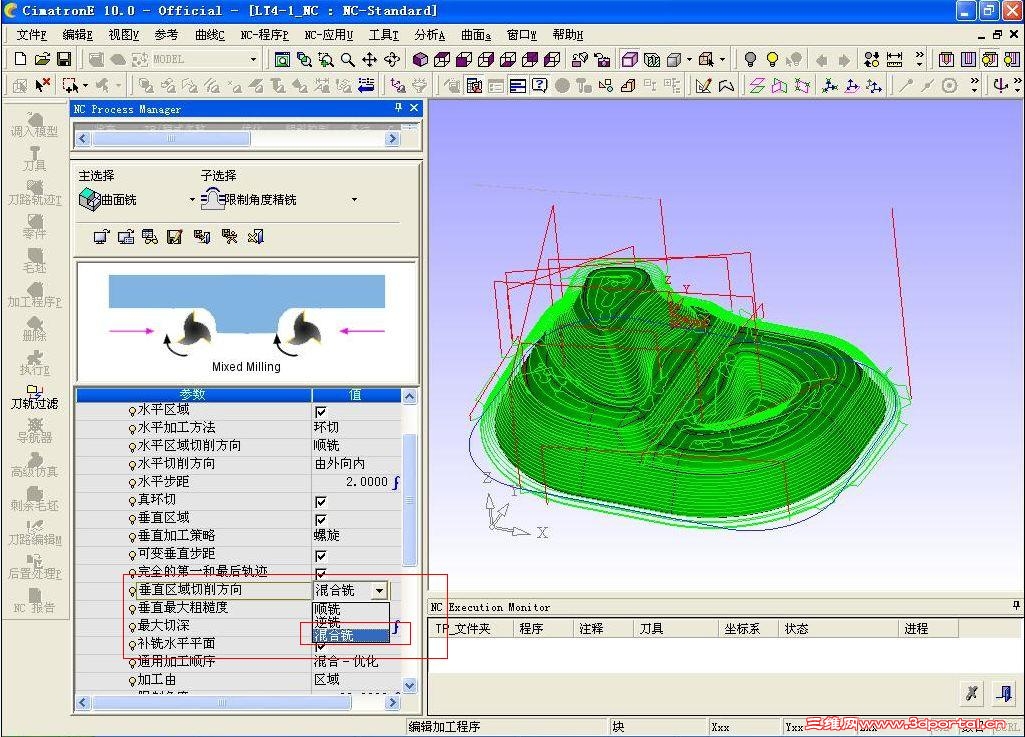
Task: Click parameter table horizontal scrollbar thumb
Action: pyautogui.click(x=222, y=702)
